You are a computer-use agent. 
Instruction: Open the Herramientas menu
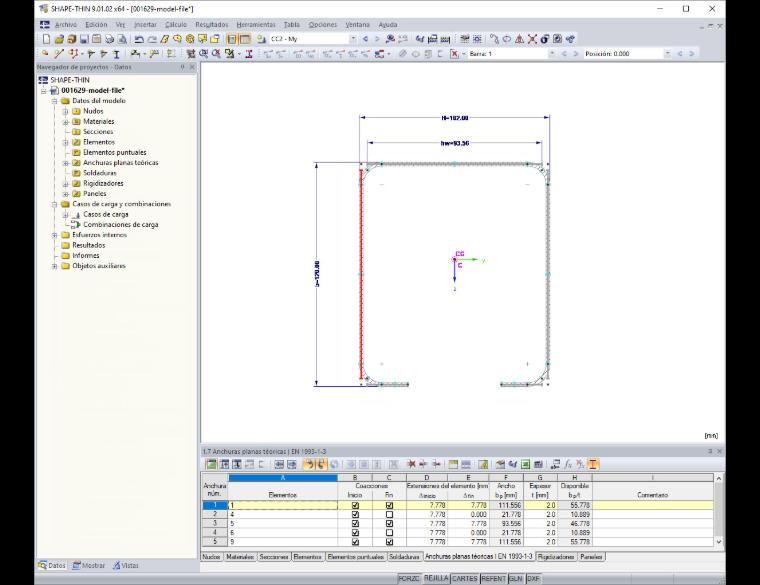(x=256, y=25)
